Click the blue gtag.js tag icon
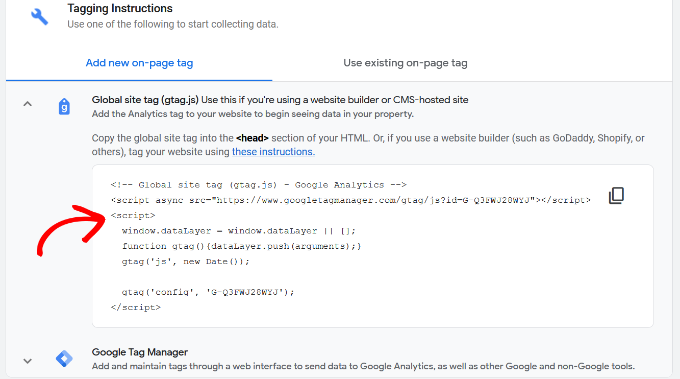This screenshot has width=680, height=379. point(64,106)
